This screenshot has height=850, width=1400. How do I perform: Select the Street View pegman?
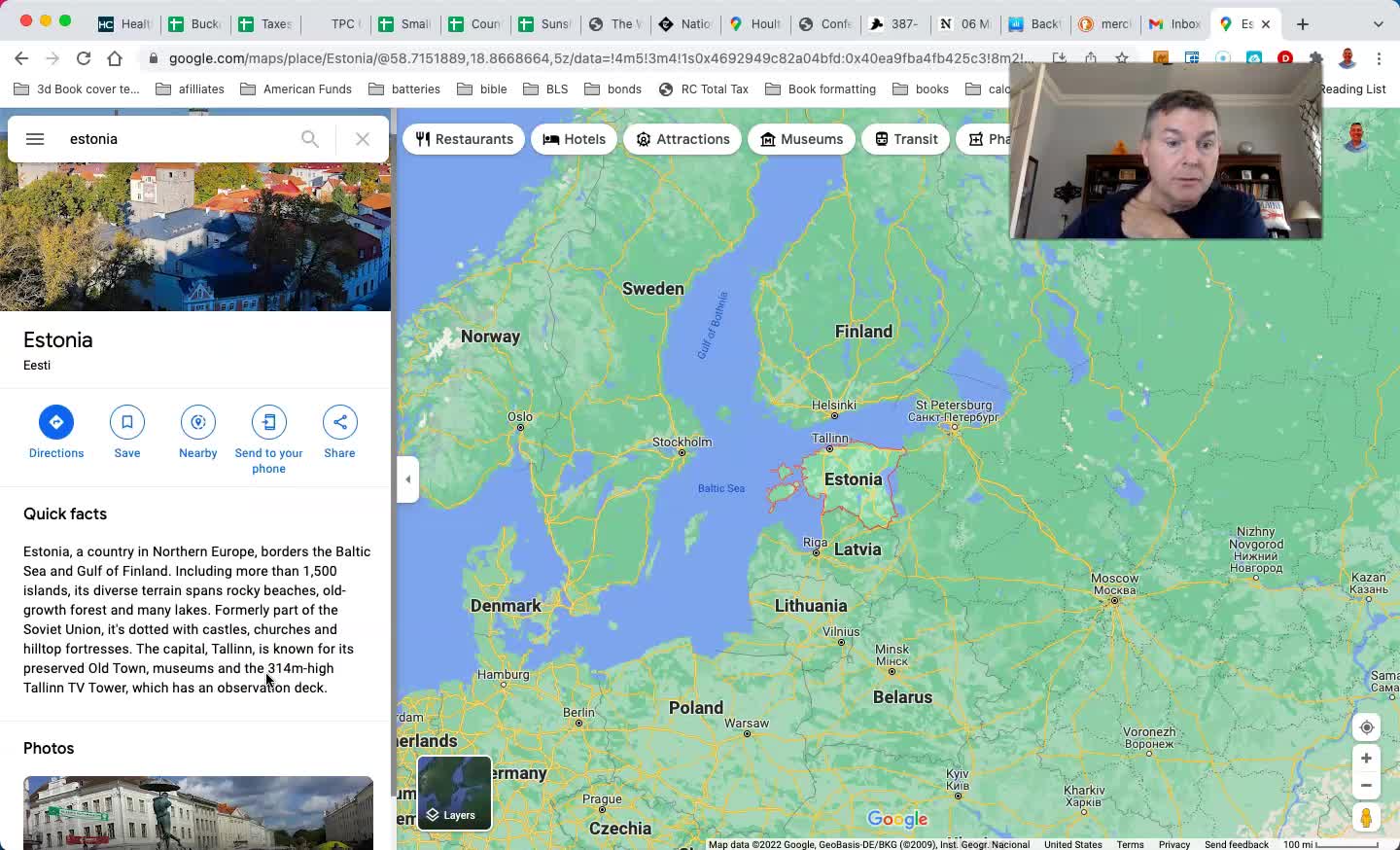click(1366, 818)
